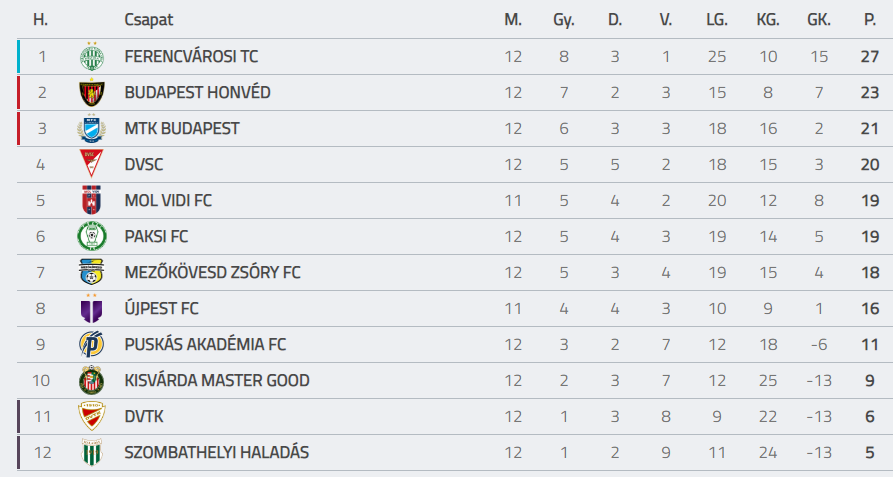The height and width of the screenshot is (477, 893).
Task: Click the P. points column header
Action: 870,20
